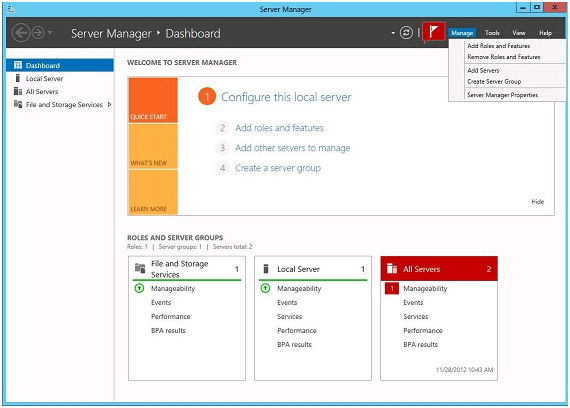570x408 pixels.
Task: Click Add other servers to manage link
Action: coord(293,148)
